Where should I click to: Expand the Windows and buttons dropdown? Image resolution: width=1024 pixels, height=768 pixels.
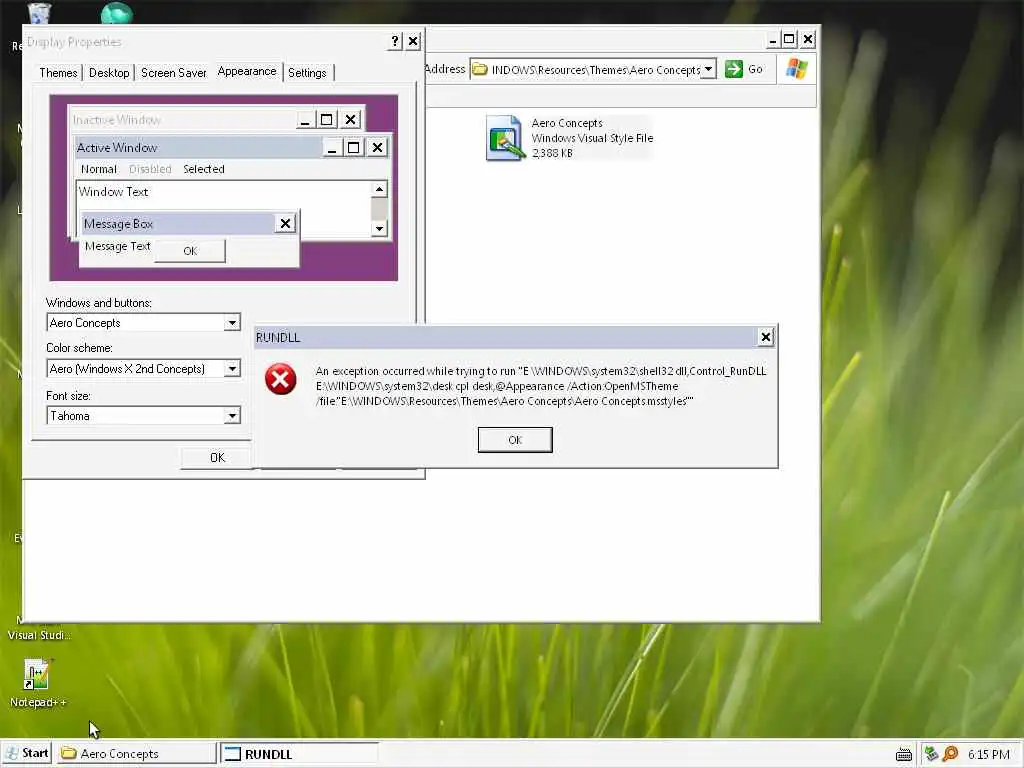point(232,323)
